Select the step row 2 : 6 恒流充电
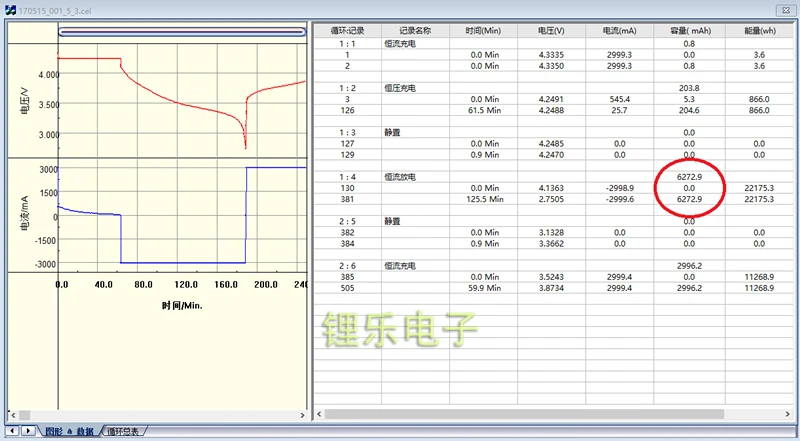This screenshot has width=800, height=441. [554, 265]
